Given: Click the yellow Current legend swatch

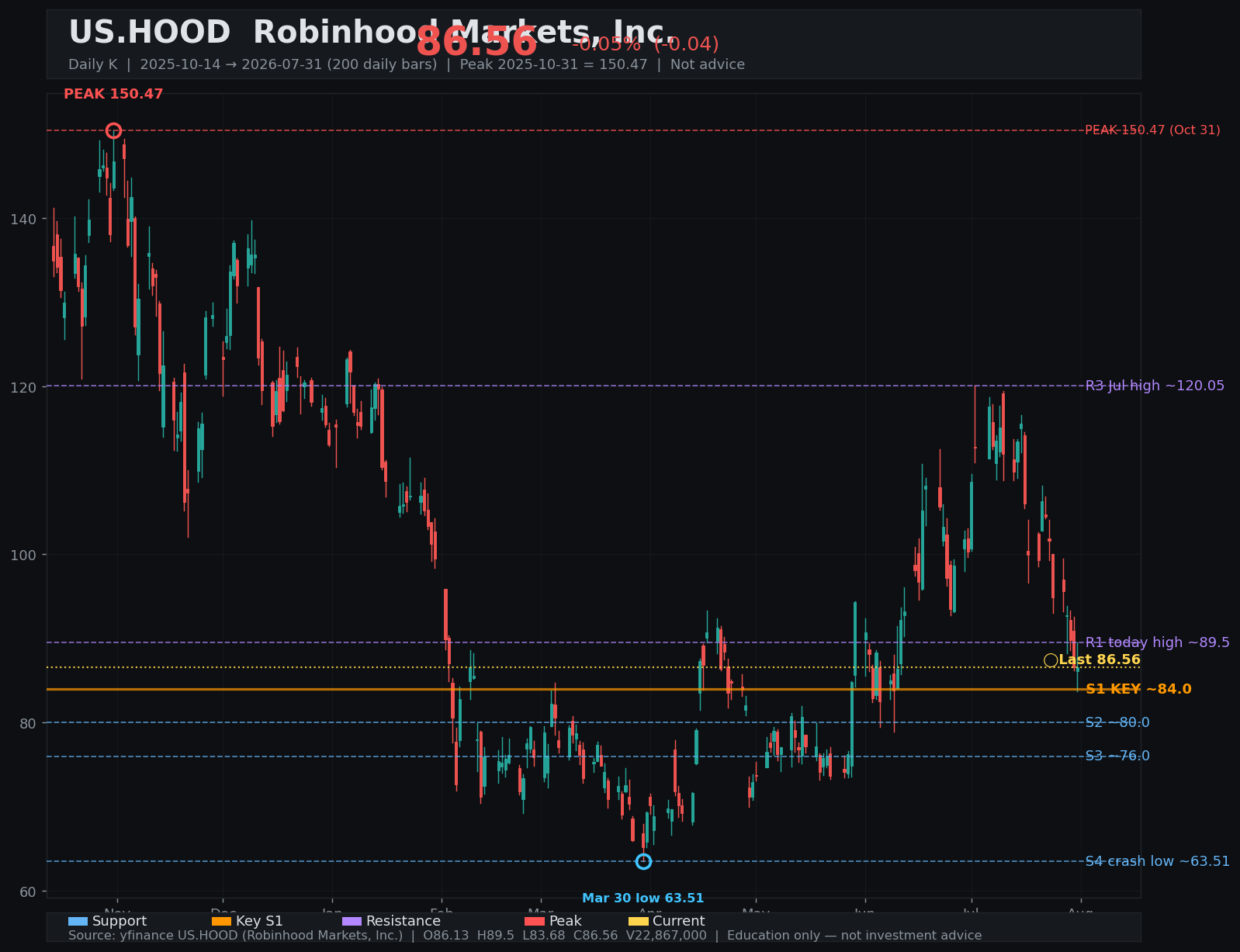Looking at the screenshot, I should pyautogui.click(x=638, y=922).
